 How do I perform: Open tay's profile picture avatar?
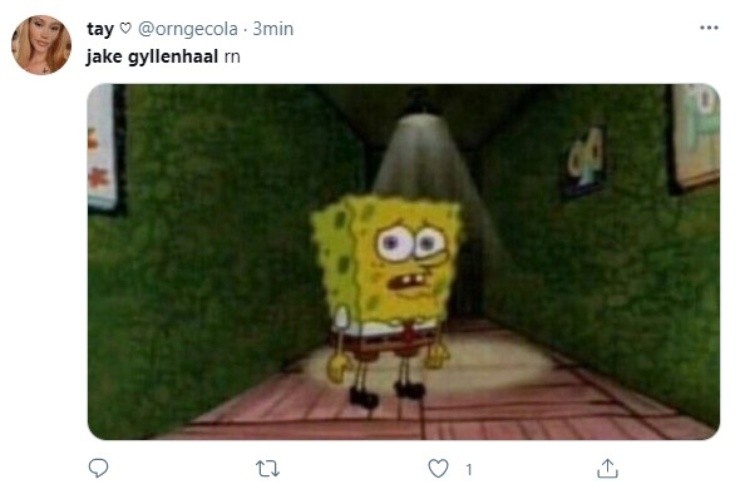coord(41,45)
